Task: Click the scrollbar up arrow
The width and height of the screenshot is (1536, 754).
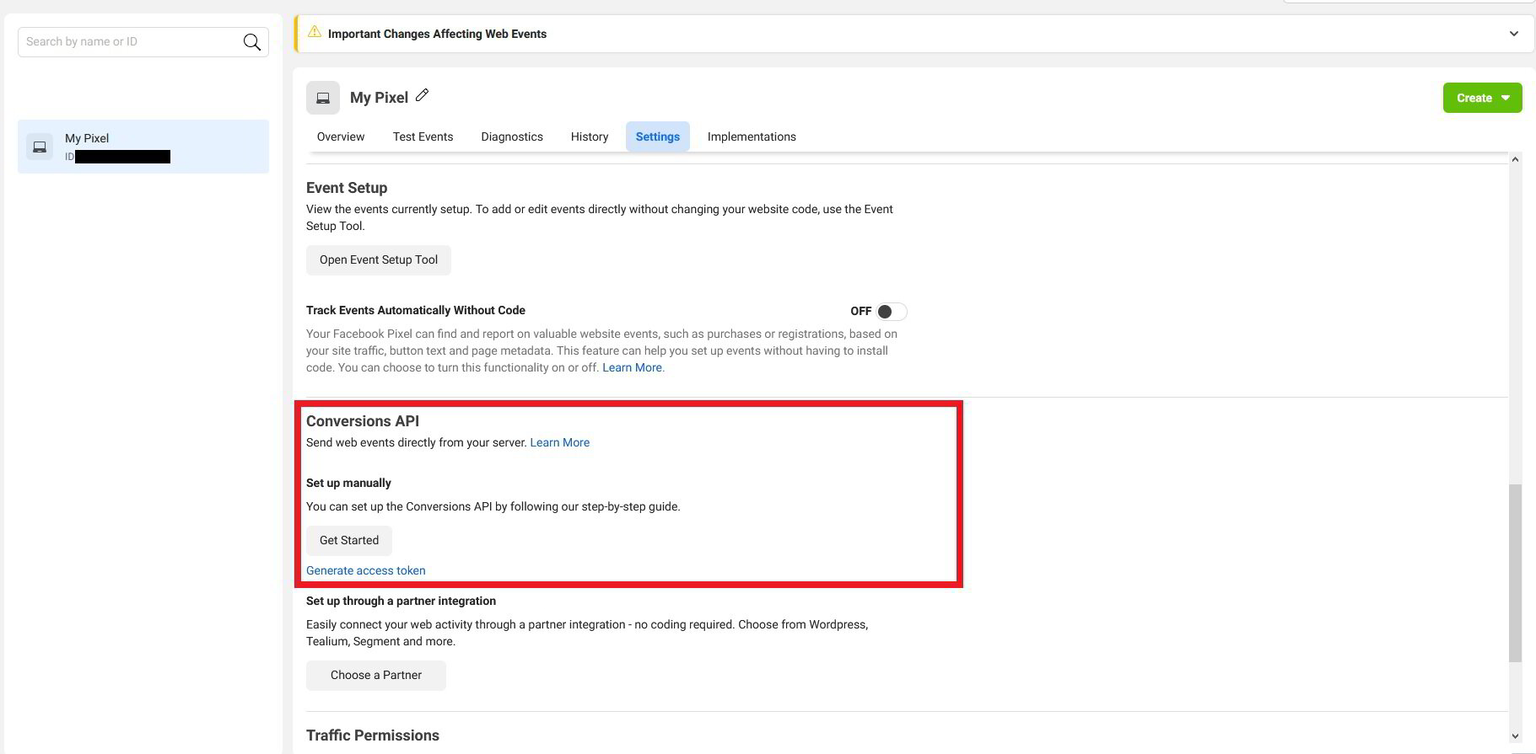Action: (x=1515, y=159)
